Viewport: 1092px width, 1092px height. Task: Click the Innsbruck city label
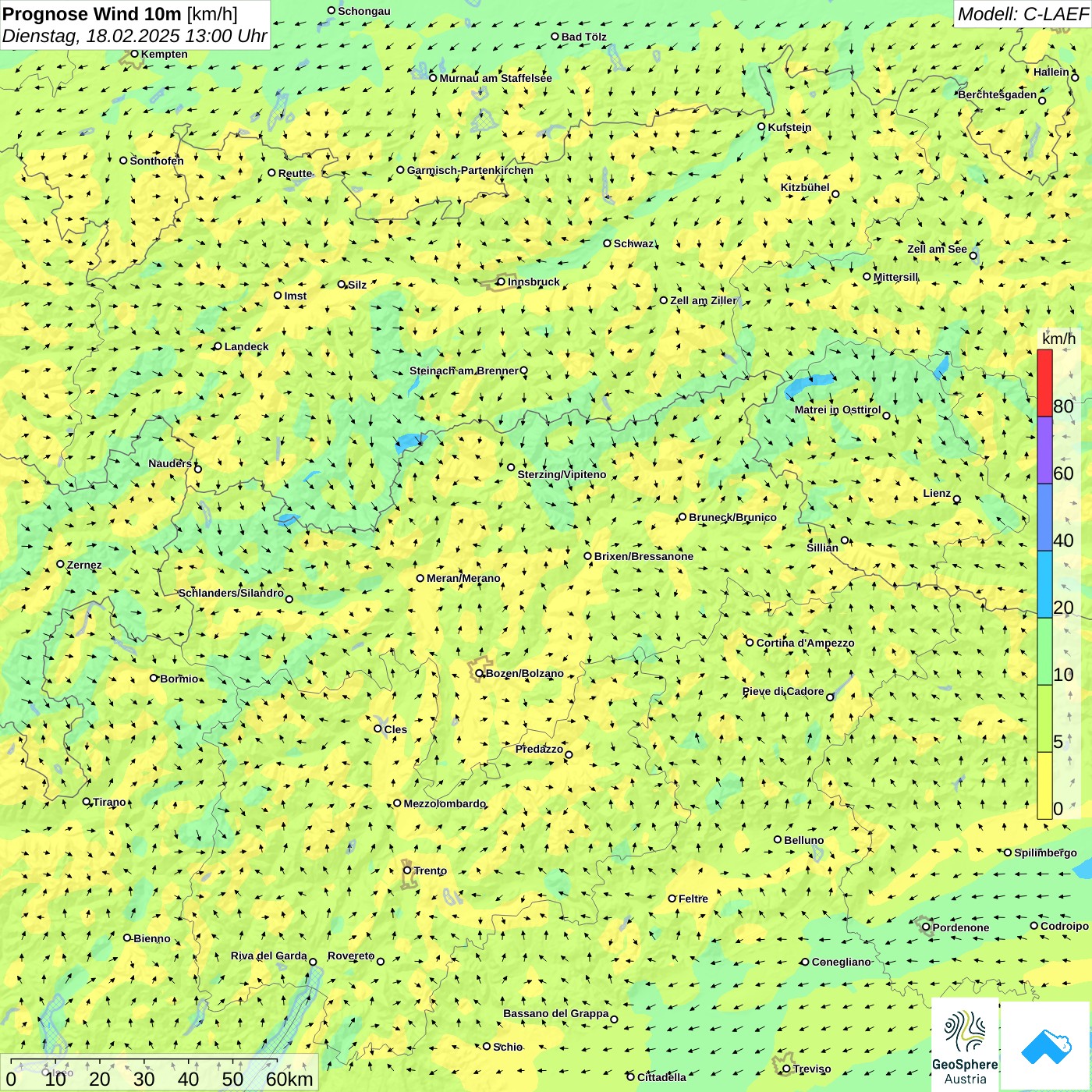click(x=534, y=282)
